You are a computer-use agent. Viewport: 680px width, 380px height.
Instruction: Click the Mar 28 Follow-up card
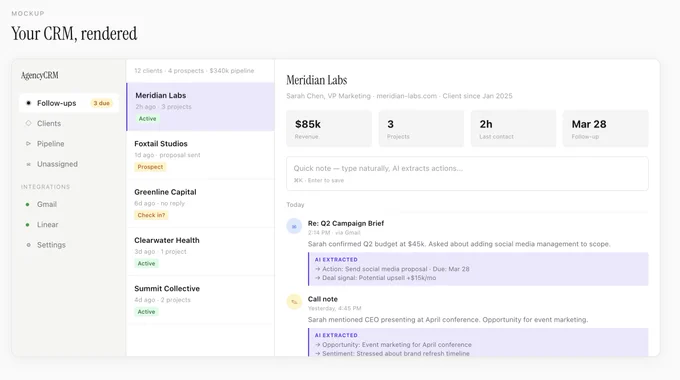pos(606,128)
